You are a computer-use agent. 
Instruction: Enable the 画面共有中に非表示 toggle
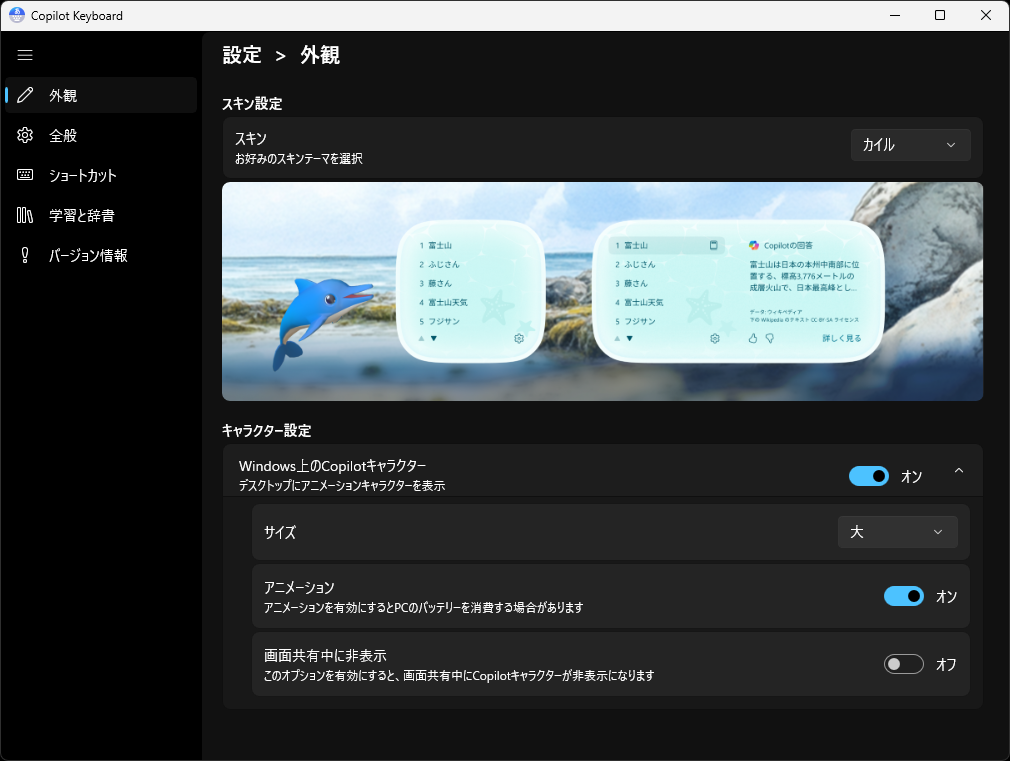[x=903, y=664]
